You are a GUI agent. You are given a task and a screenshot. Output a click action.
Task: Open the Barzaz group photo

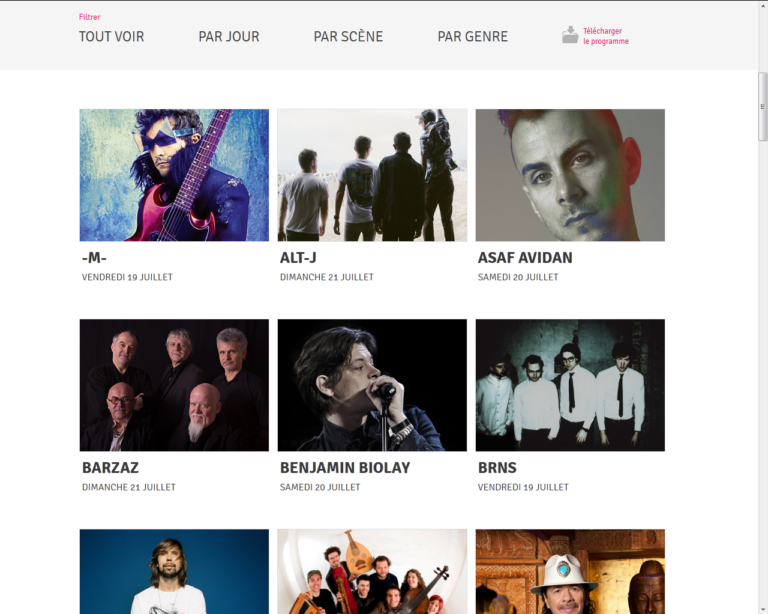174,385
